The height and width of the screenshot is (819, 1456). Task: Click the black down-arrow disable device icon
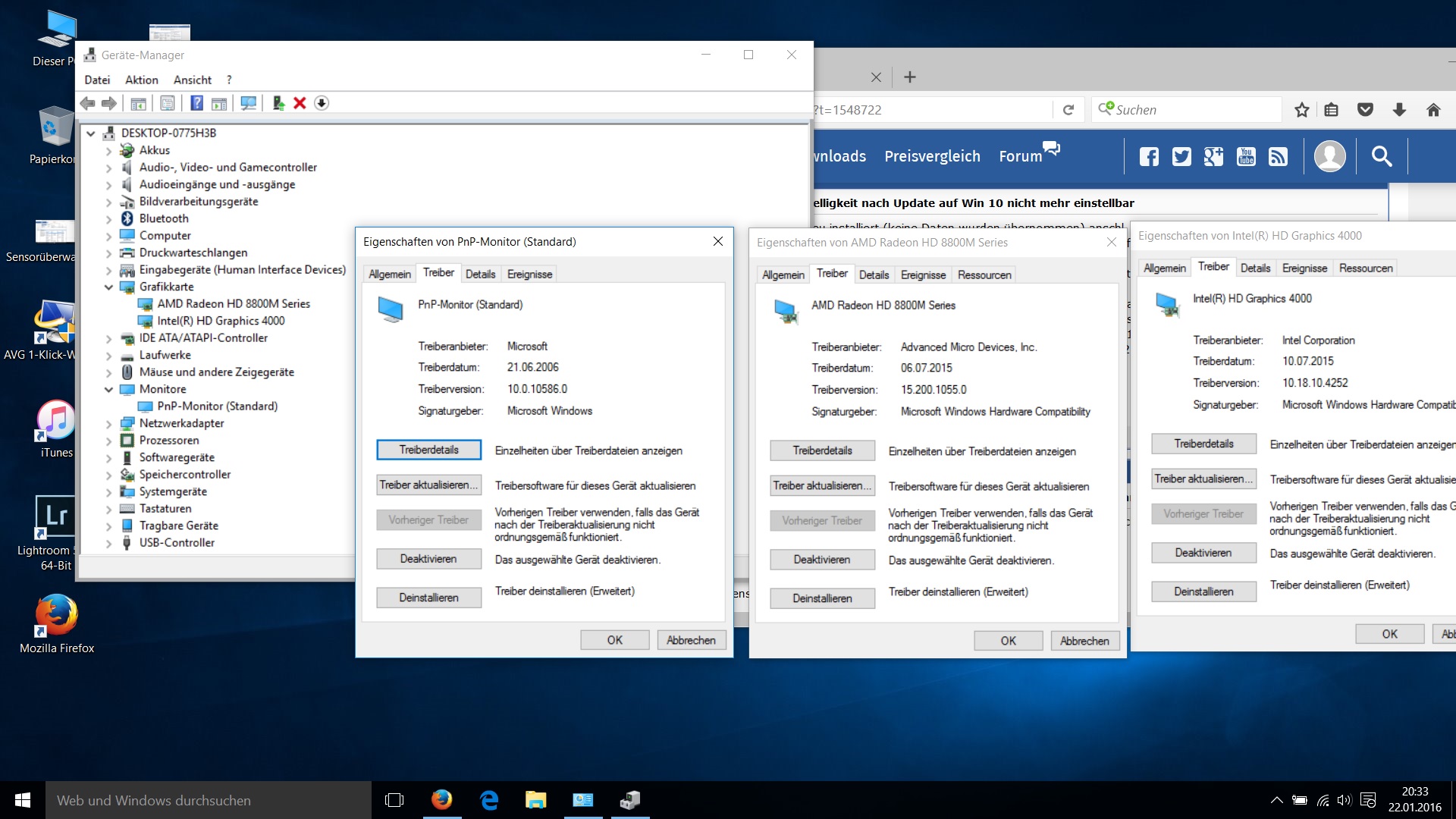tap(322, 103)
